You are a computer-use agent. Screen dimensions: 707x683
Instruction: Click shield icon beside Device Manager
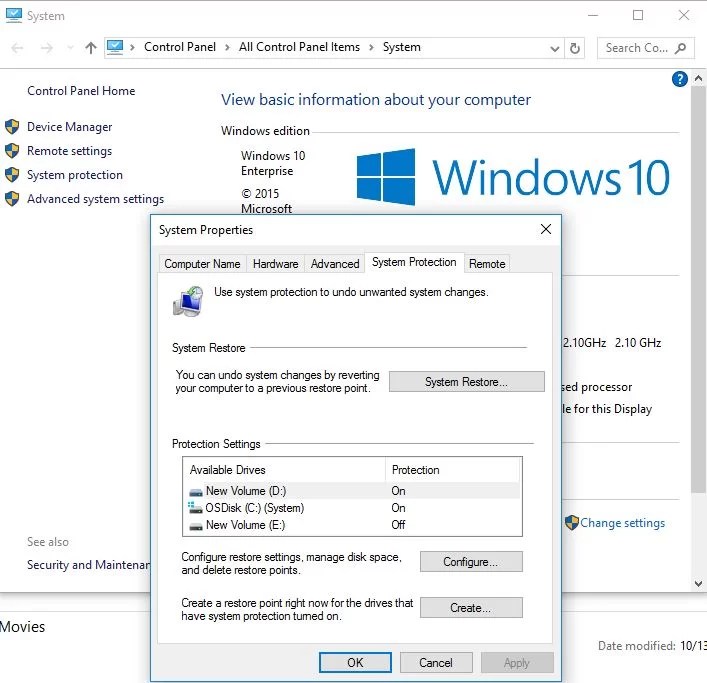[x=12, y=127]
